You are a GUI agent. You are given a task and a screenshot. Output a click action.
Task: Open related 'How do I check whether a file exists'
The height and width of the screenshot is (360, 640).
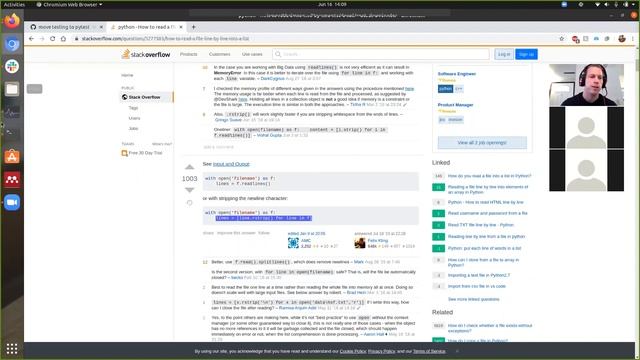pyautogui.click(x=490, y=328)
